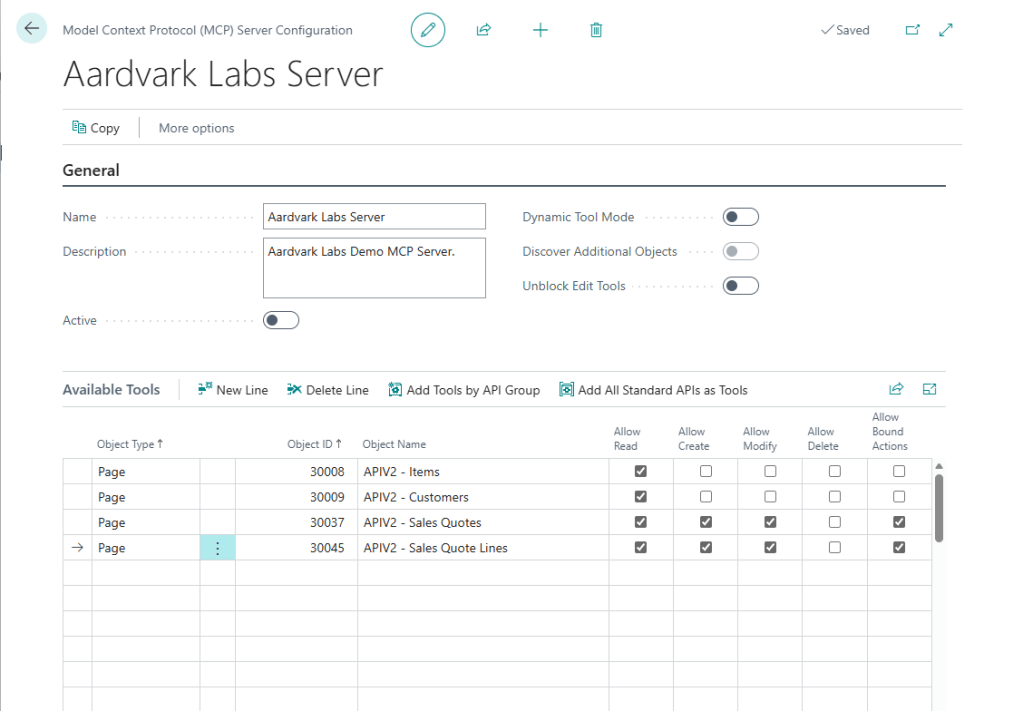1023x711 pixels.
Task: Turn on the Active toggle
Action: 281,320
